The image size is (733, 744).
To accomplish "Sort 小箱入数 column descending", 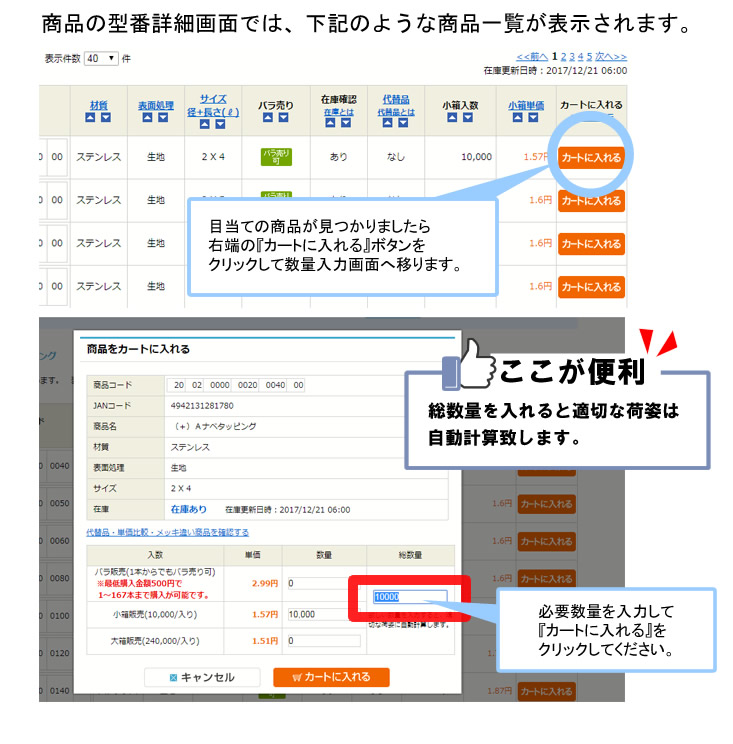I will (466, 118).
